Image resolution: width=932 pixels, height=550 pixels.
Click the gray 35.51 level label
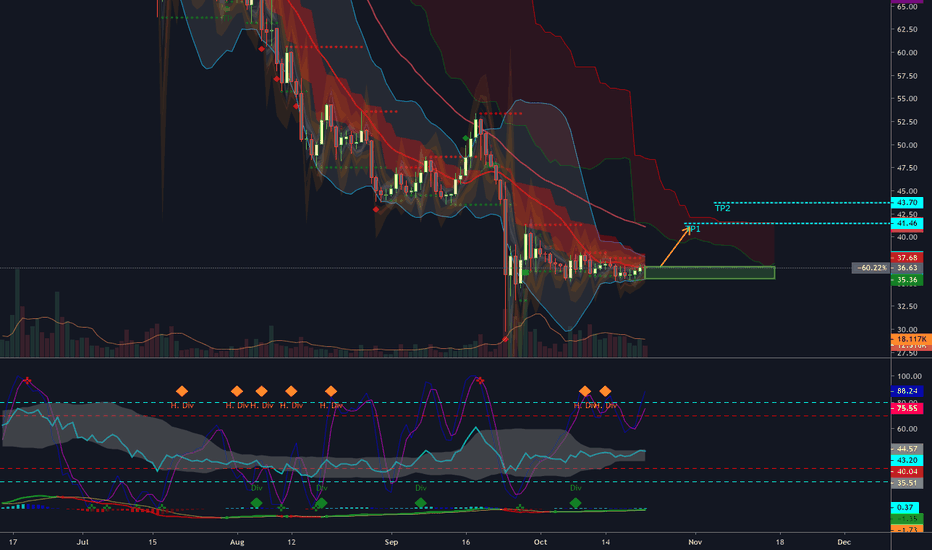pyautogui.click(x=907, y=483)
